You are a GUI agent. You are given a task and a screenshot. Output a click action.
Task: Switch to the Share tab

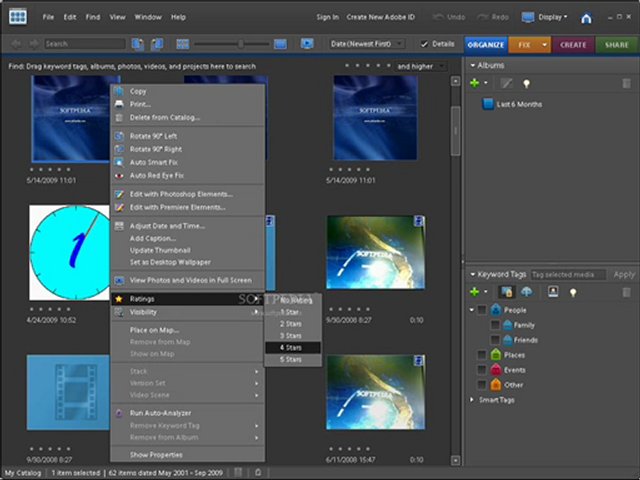[x=617, y=45]
